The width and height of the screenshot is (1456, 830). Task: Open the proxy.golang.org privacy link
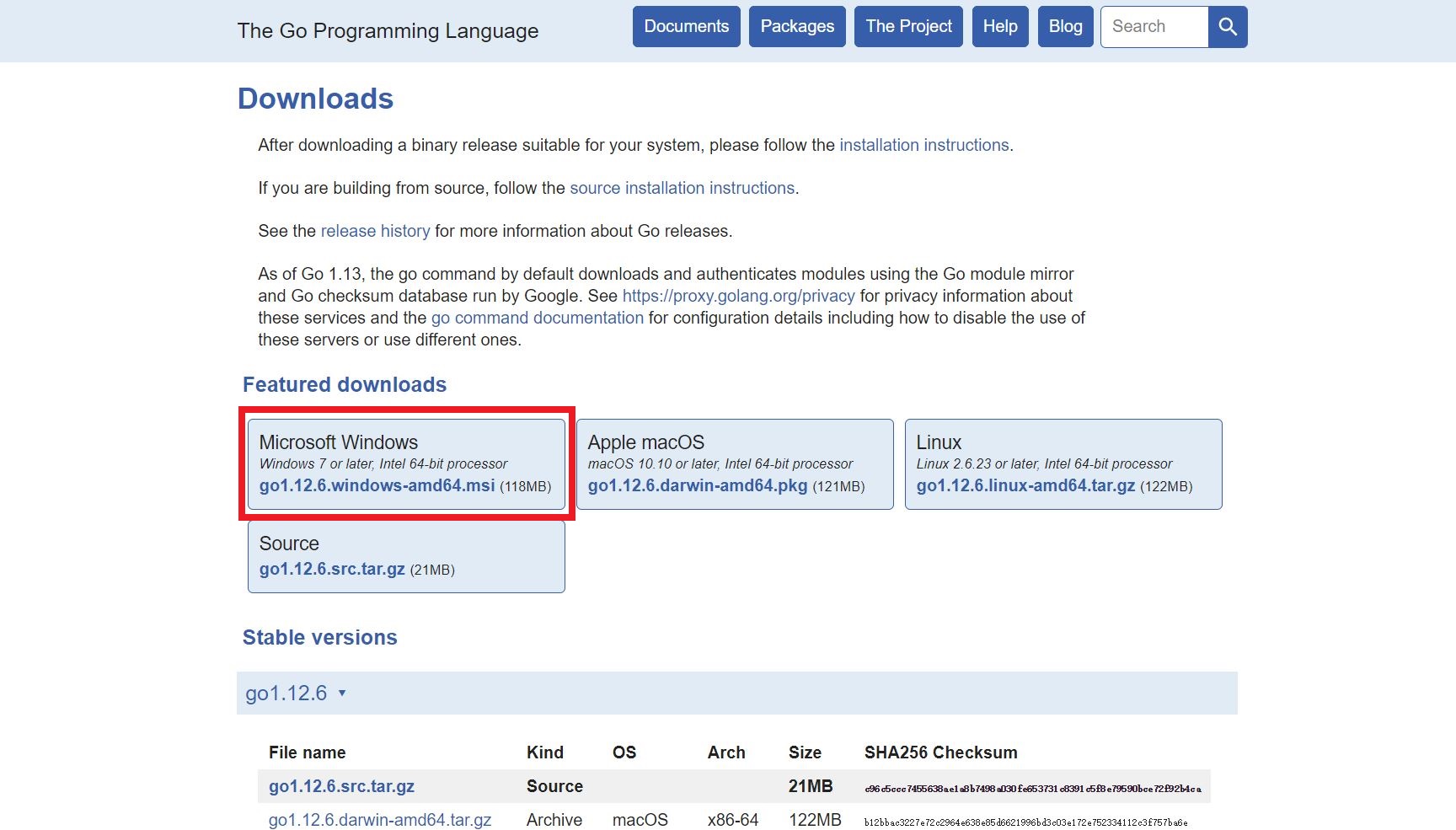(737, 296)
